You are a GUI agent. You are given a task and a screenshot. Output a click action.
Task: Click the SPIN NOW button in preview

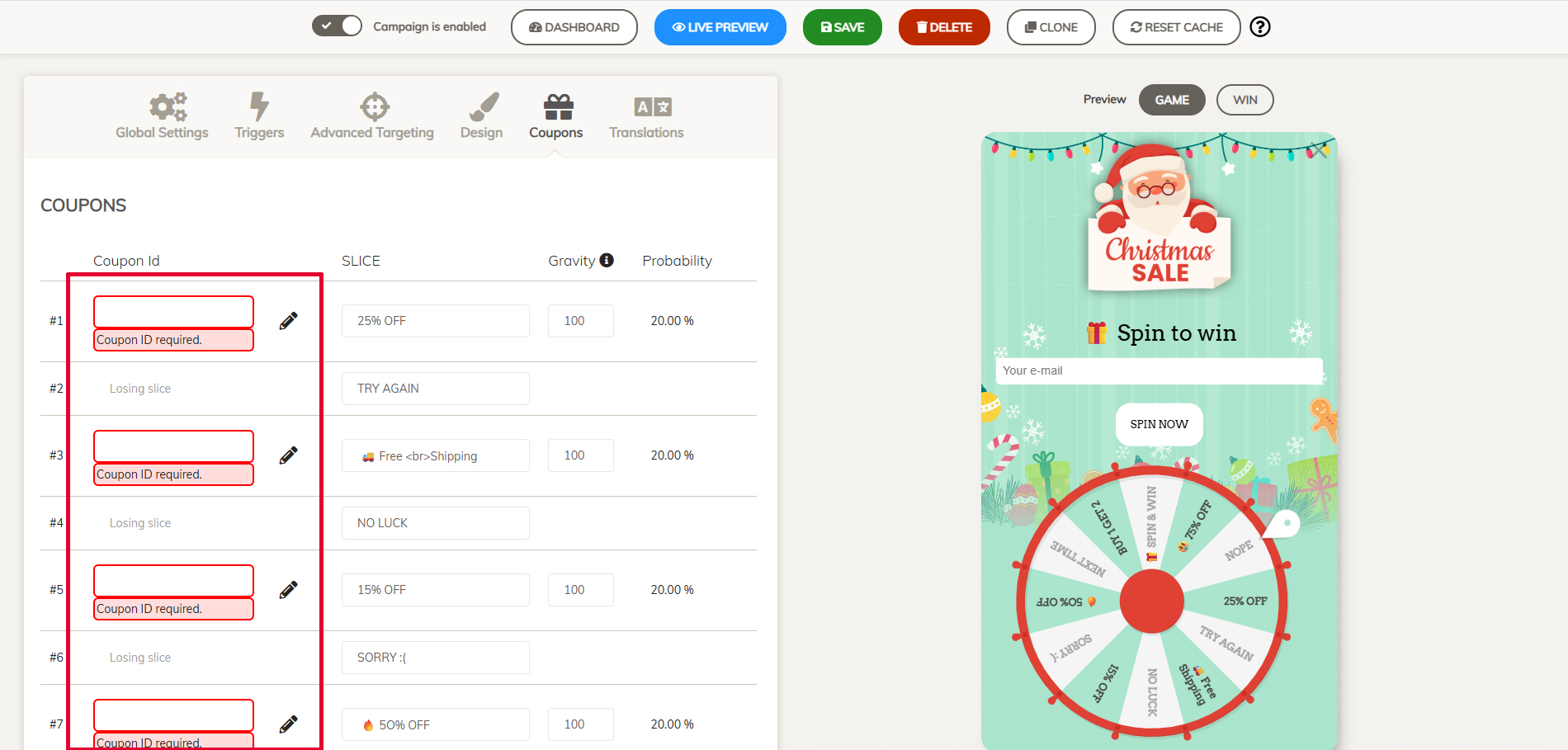pyautogui.click(x=1159, y=424)
